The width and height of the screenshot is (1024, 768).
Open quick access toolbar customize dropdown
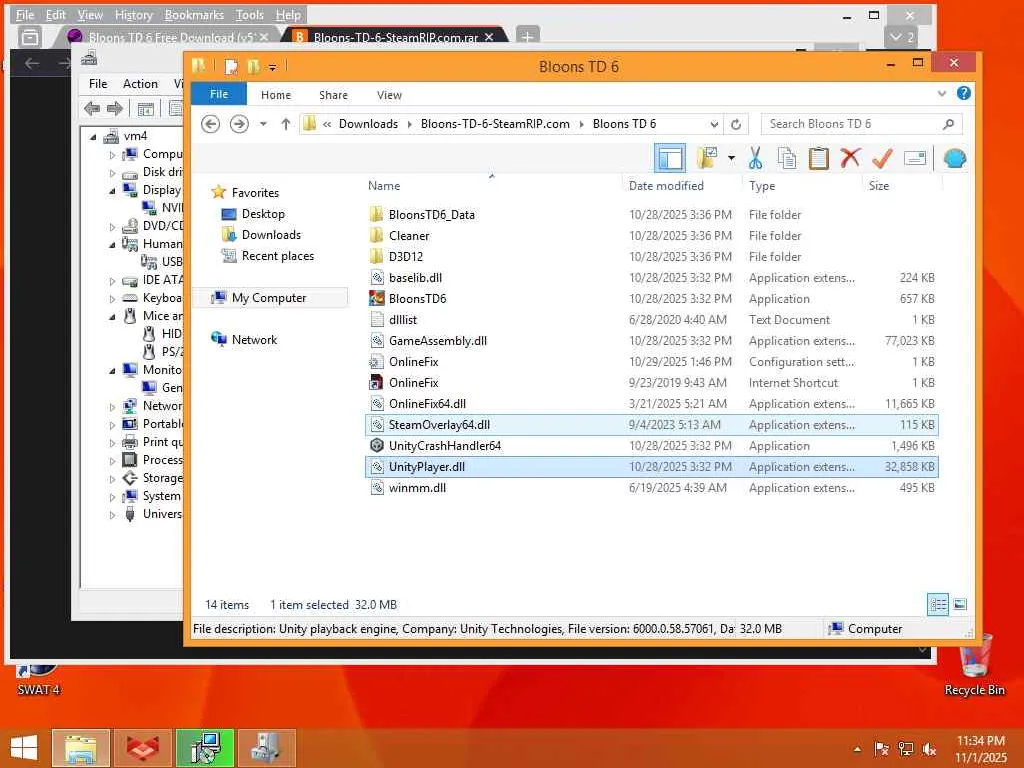(x=272, y=67)
